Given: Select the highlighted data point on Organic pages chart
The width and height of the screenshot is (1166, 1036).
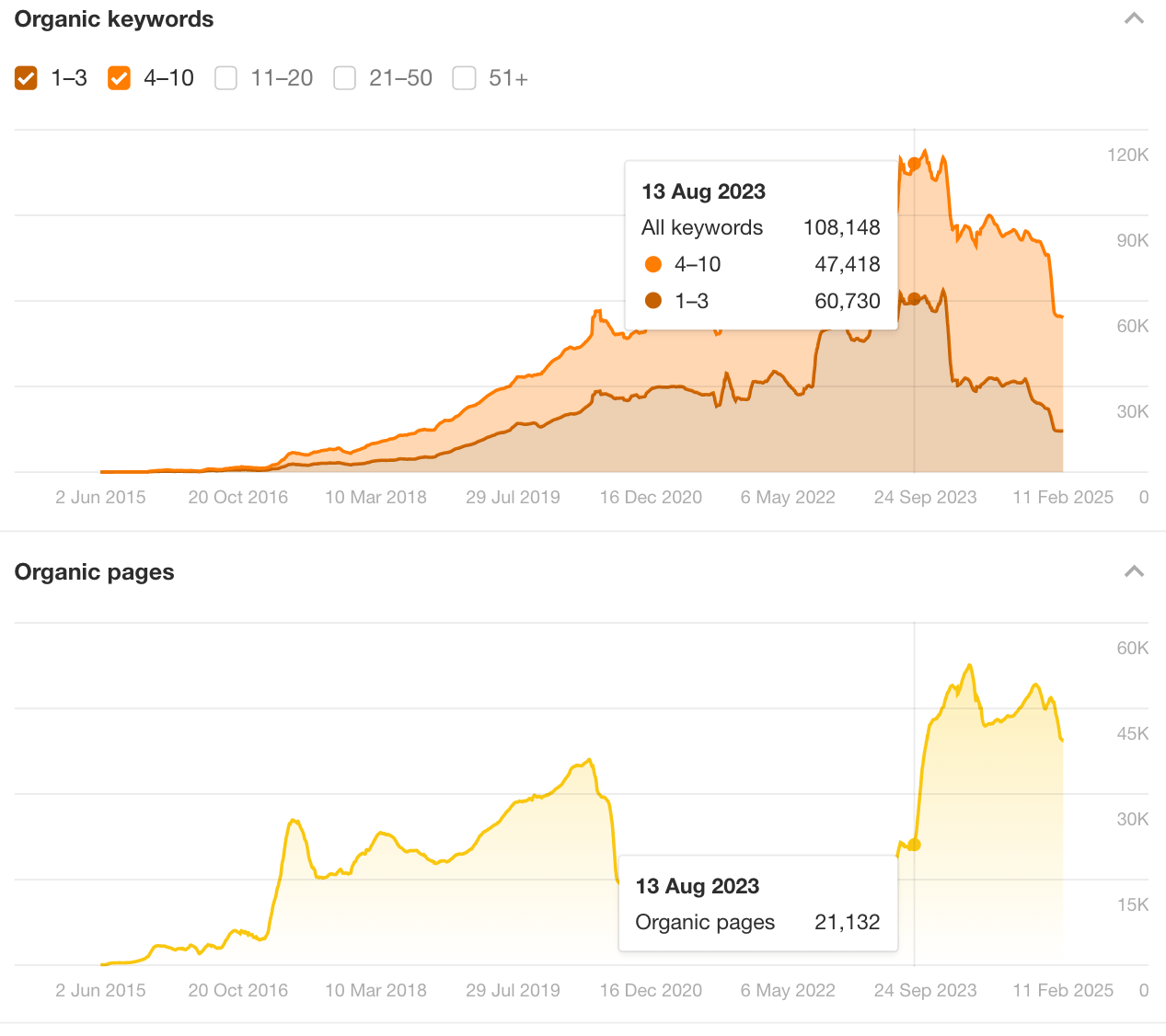Looking at the screenshot, I should pyautogui.click(x=915, y=845).
